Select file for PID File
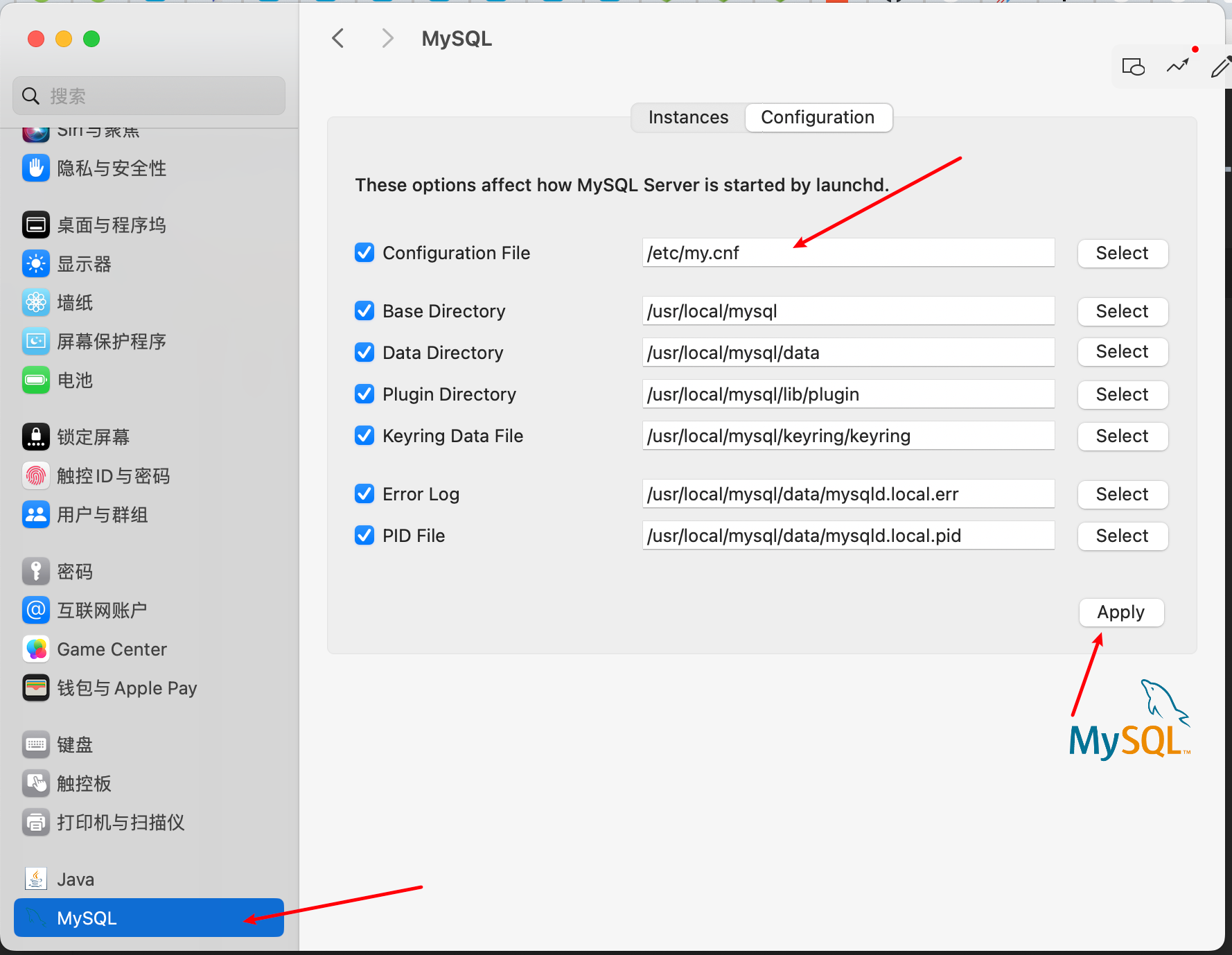1232x955 pixels. (x=1123, y=536)
